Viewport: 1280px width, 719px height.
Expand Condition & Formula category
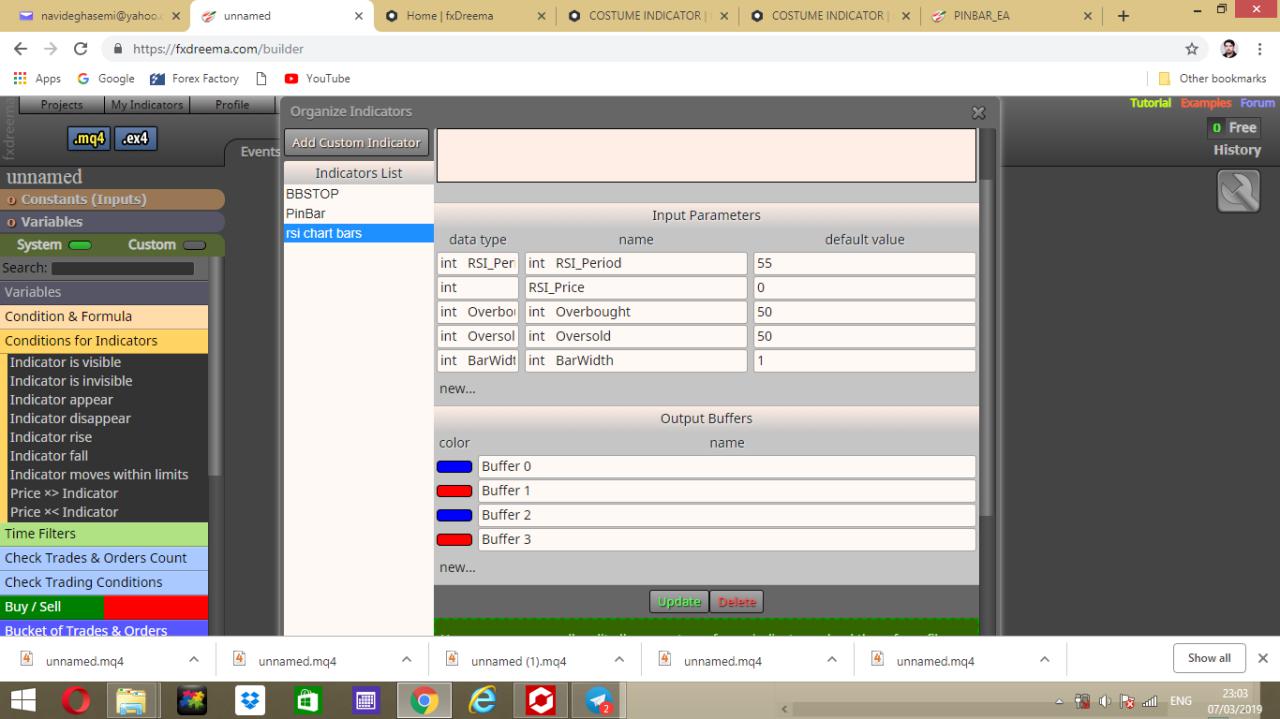(104, 317)
